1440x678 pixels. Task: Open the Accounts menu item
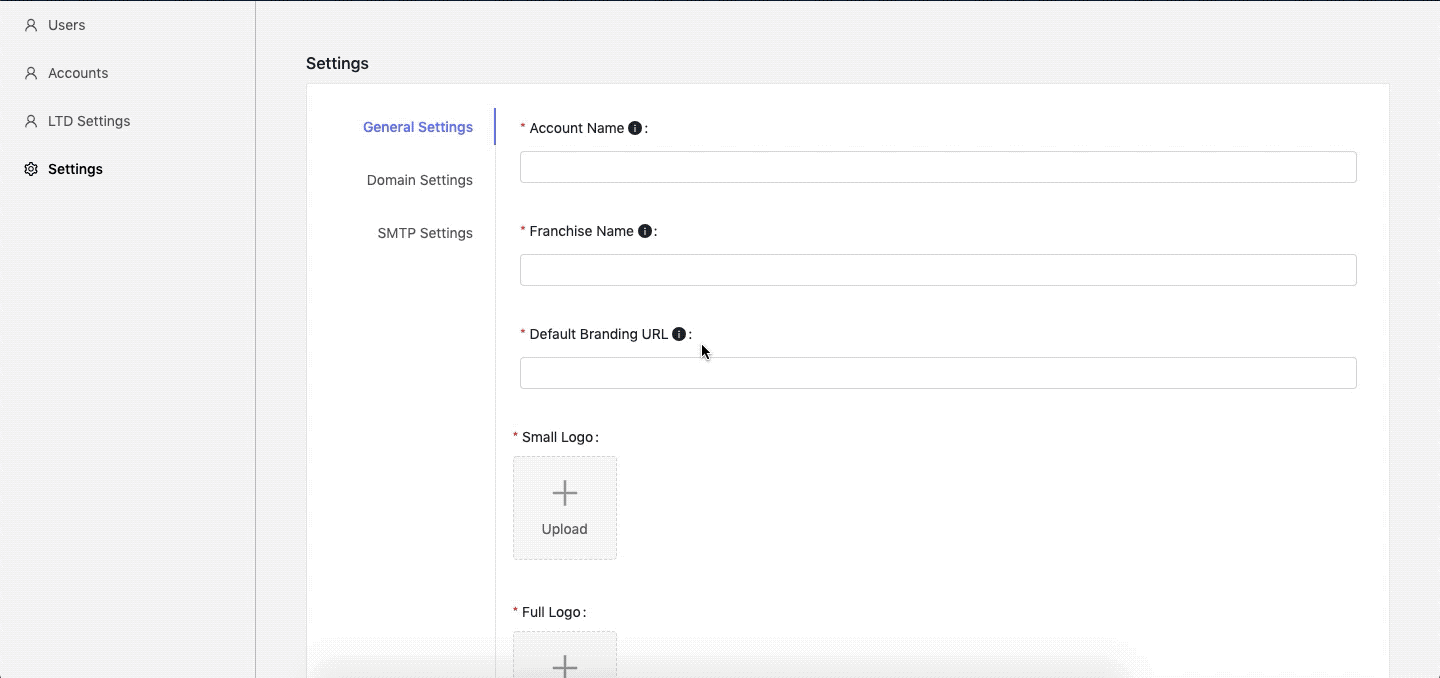tap(78, 73)
